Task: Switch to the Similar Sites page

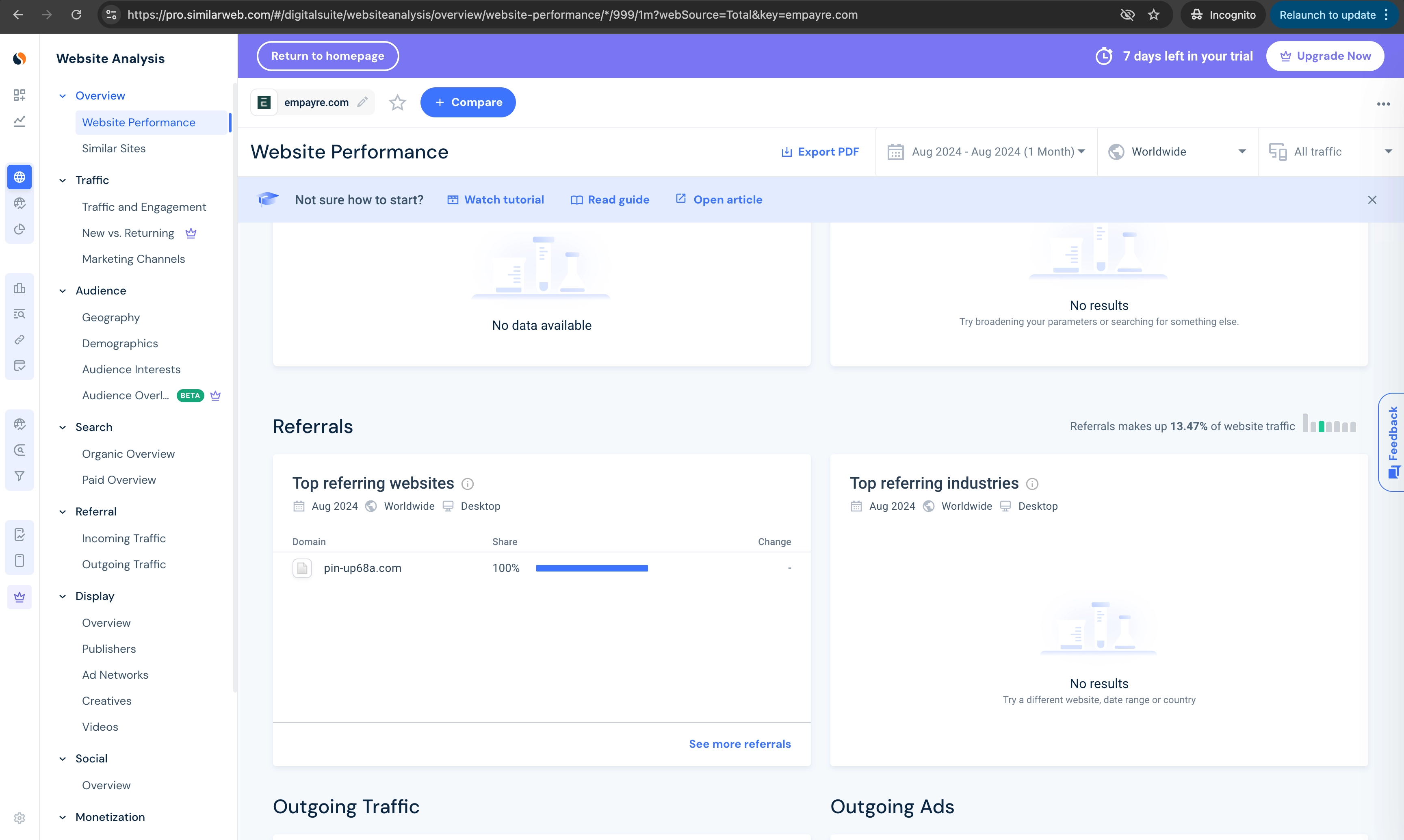Action: [x=113, y=148]
